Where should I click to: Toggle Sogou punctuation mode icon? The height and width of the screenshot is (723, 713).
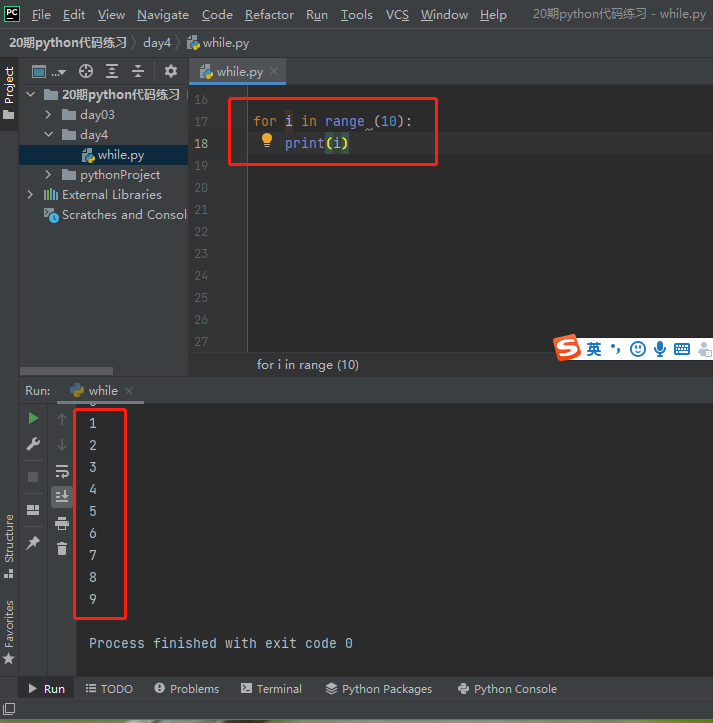(x=615, y=349)
